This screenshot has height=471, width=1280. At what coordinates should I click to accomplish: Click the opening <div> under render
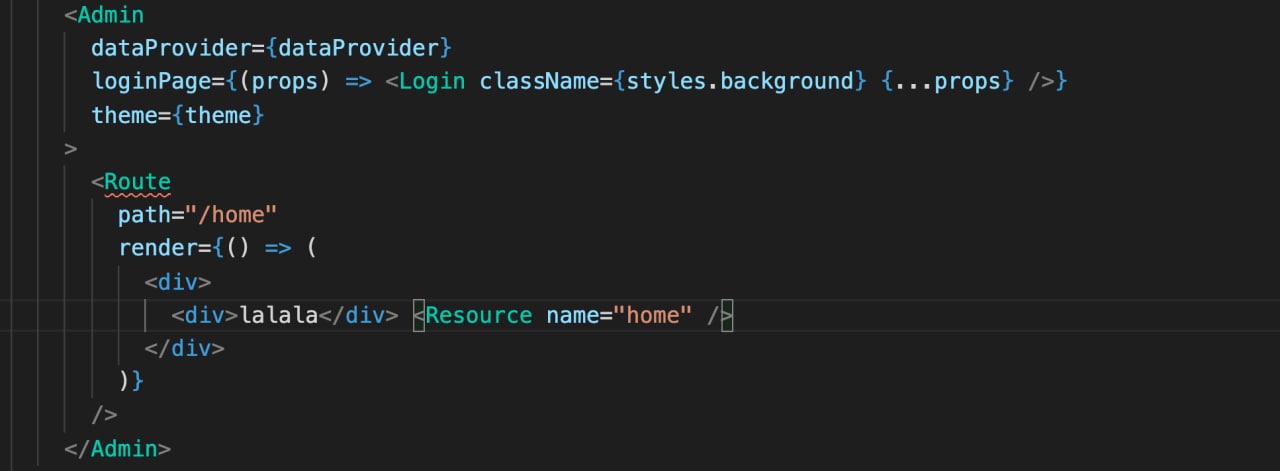pyautogui.click(x=178, y=282)
